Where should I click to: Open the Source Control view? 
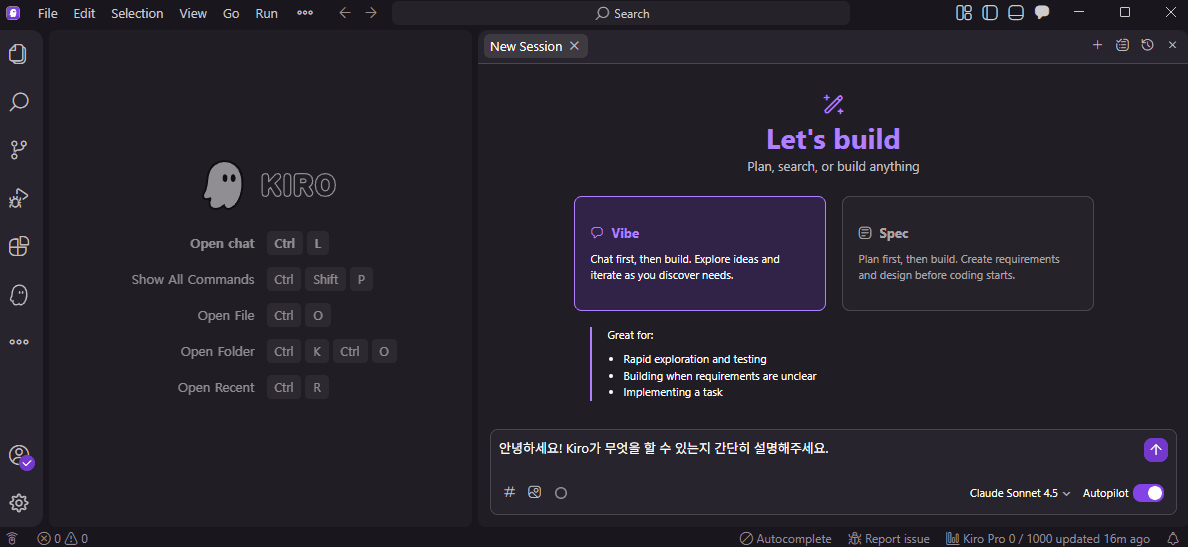[18, 150]
